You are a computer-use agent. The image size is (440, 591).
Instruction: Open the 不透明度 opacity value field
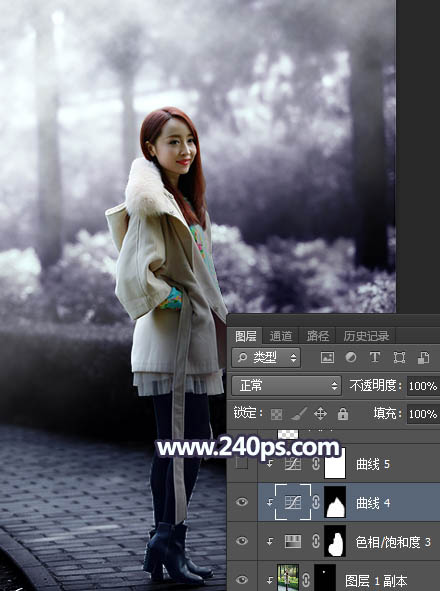(423, 386)
